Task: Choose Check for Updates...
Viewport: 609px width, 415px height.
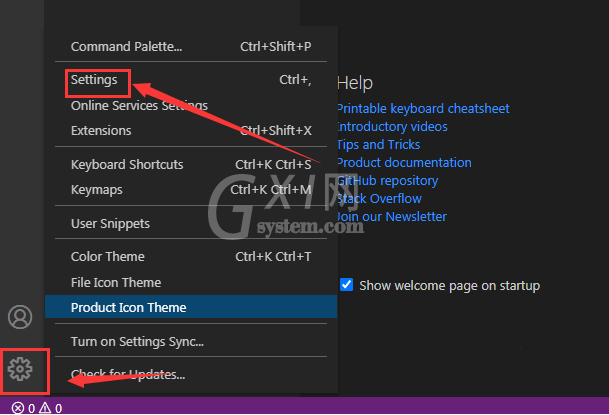Action: (x=191, y=375)
